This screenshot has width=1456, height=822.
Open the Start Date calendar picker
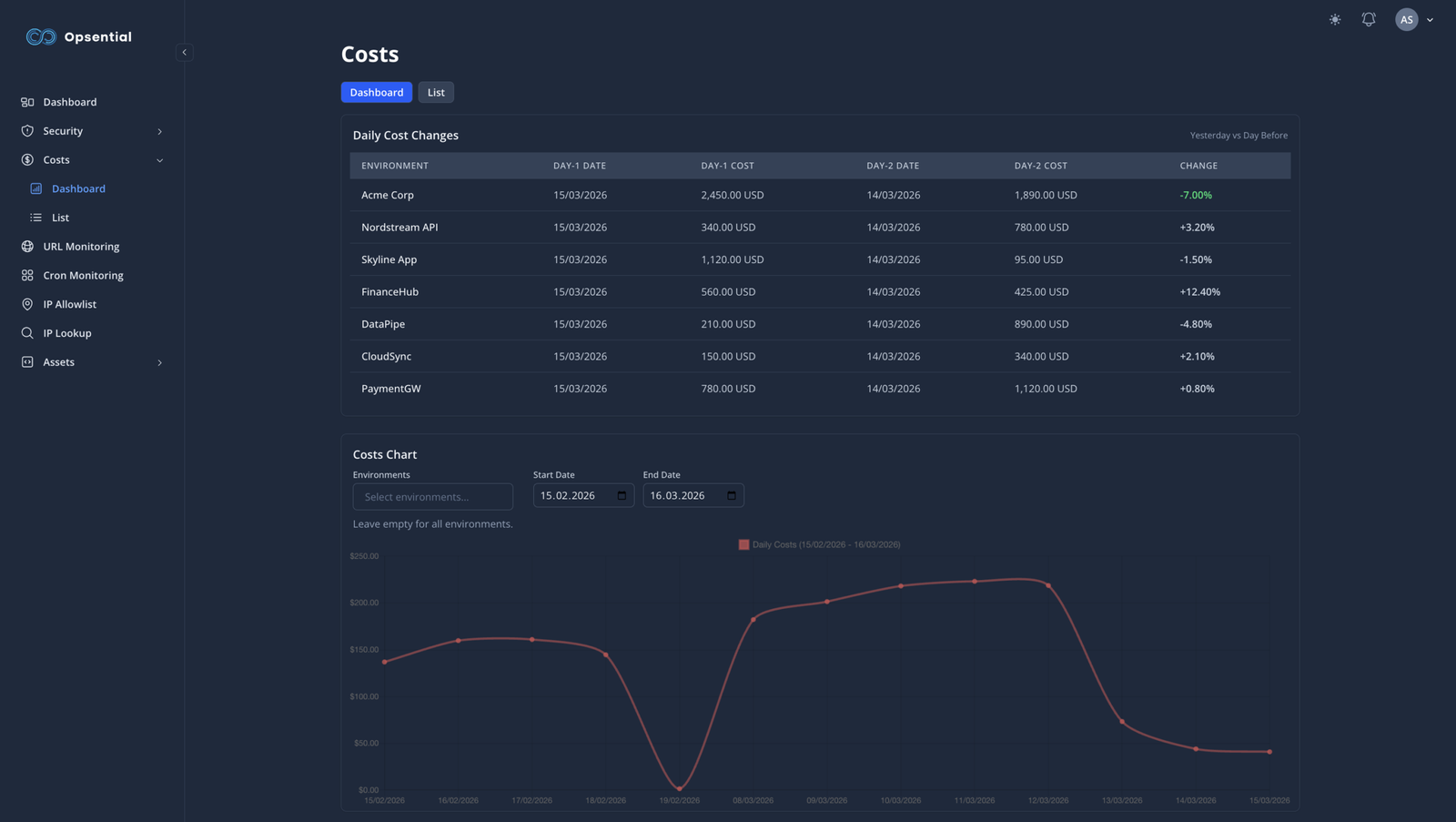(x=622, y=496)
